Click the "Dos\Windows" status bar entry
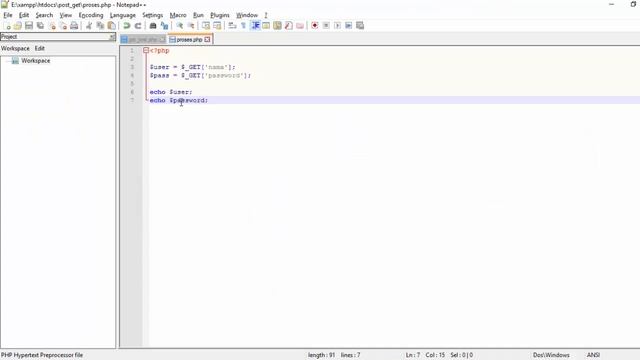The width and height of the screenshot is (640, 360). tap(551, 355)
